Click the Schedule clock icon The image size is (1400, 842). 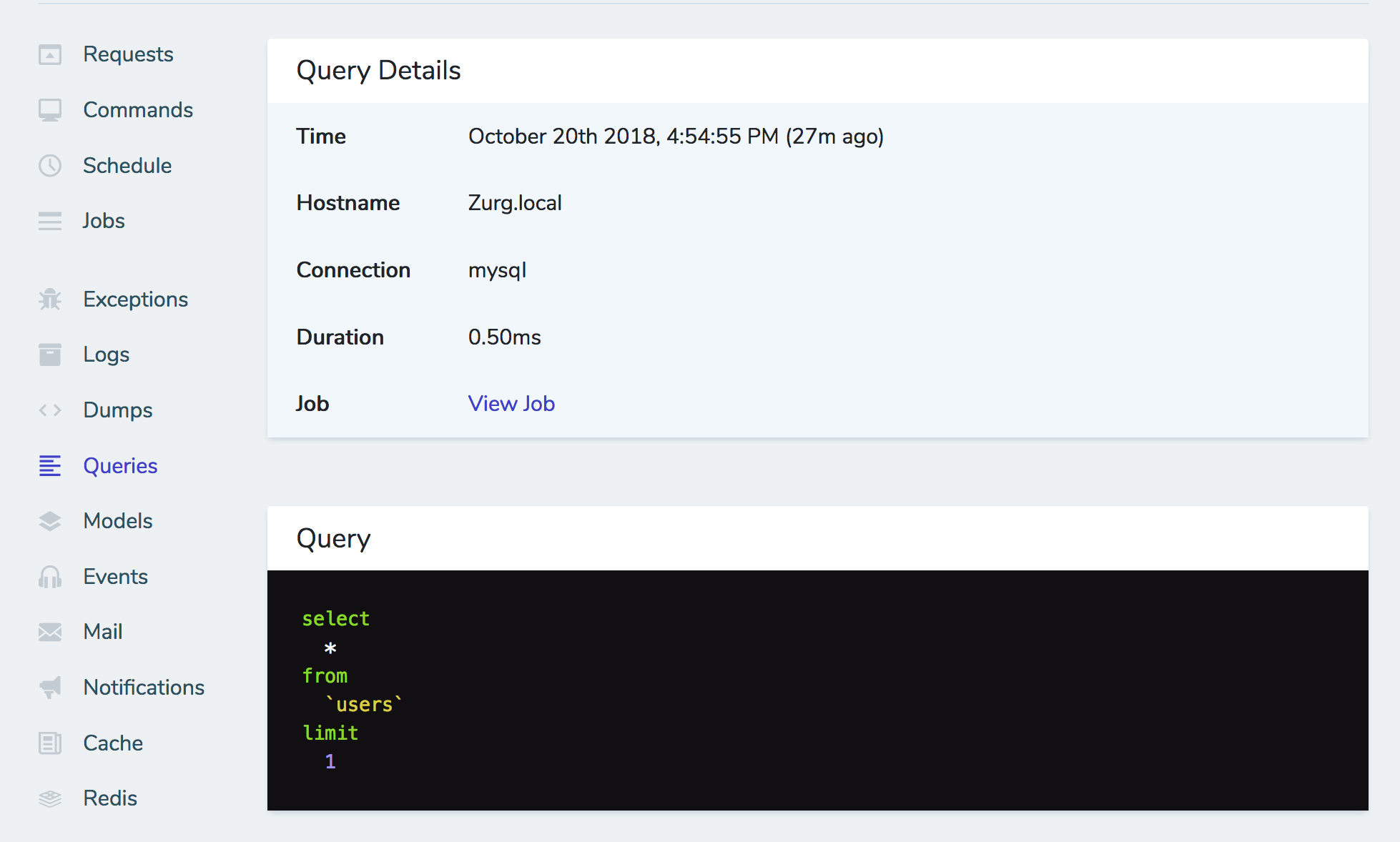[x=50, y=165]
